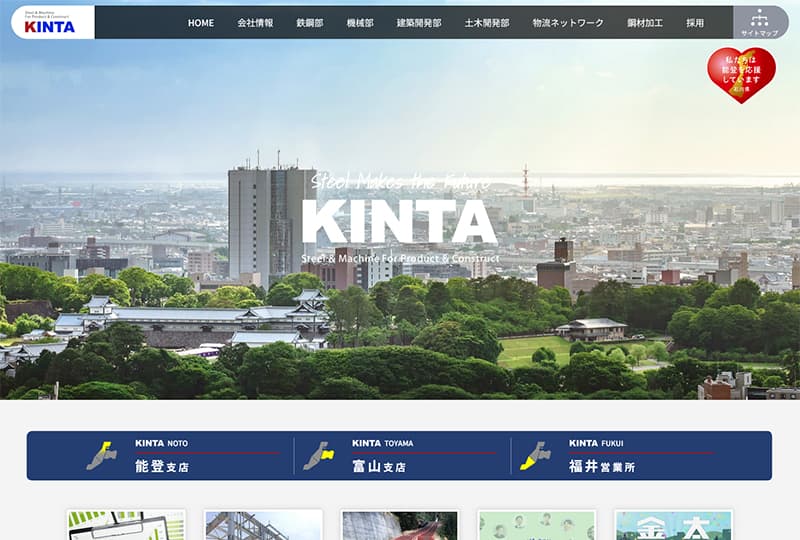Open the steel frame structure thumbnail
800x540 pixels.
coord(263,525)
